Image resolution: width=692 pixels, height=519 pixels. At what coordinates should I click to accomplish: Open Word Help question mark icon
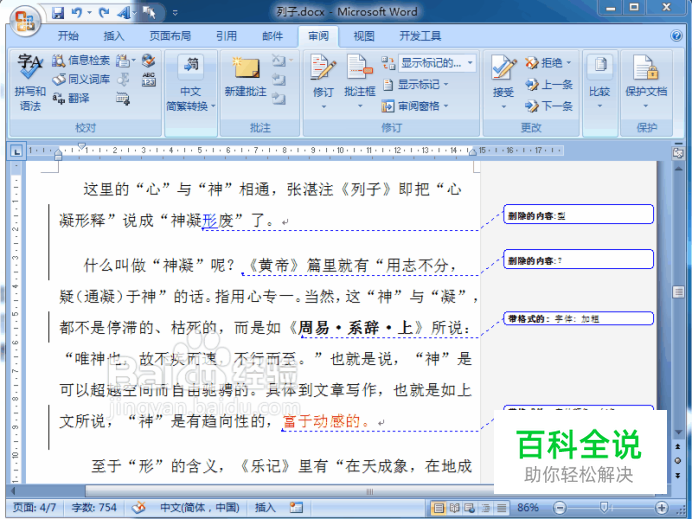[x=676, y=35]
